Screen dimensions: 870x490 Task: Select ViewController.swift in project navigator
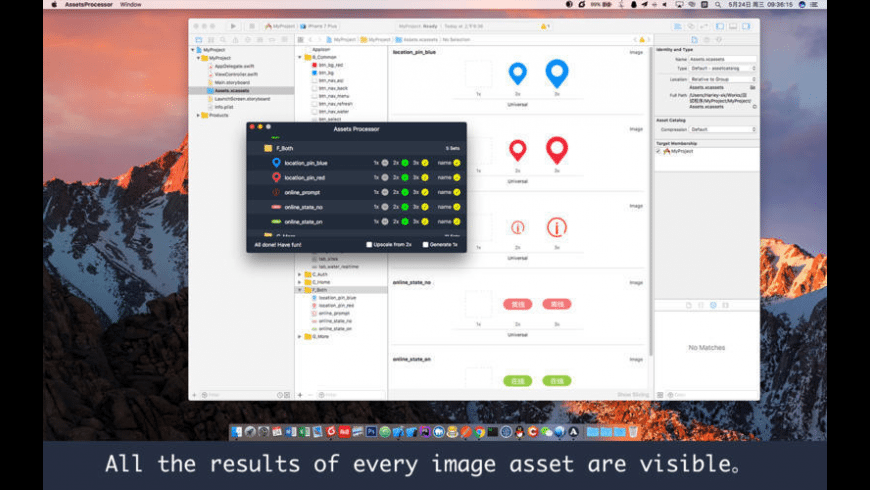coord(236,74)
